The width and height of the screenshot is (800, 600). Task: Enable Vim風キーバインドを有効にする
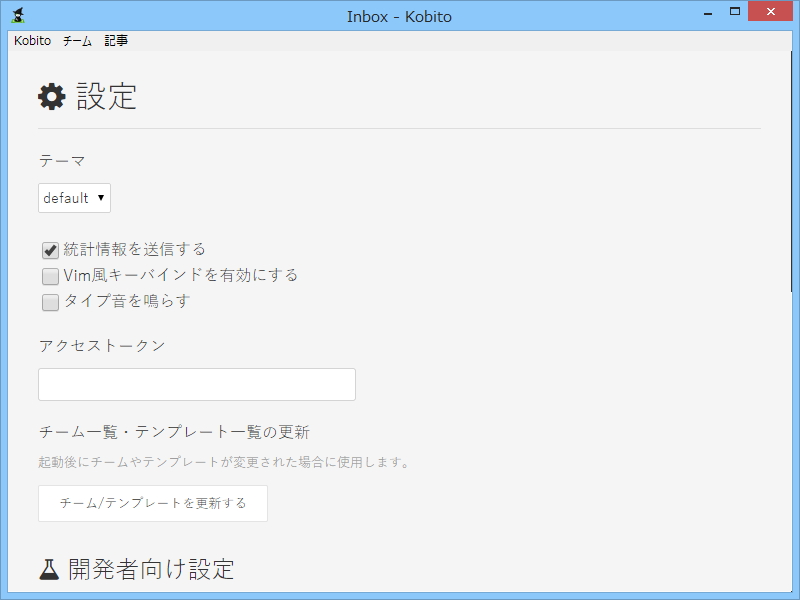(49, 275)
